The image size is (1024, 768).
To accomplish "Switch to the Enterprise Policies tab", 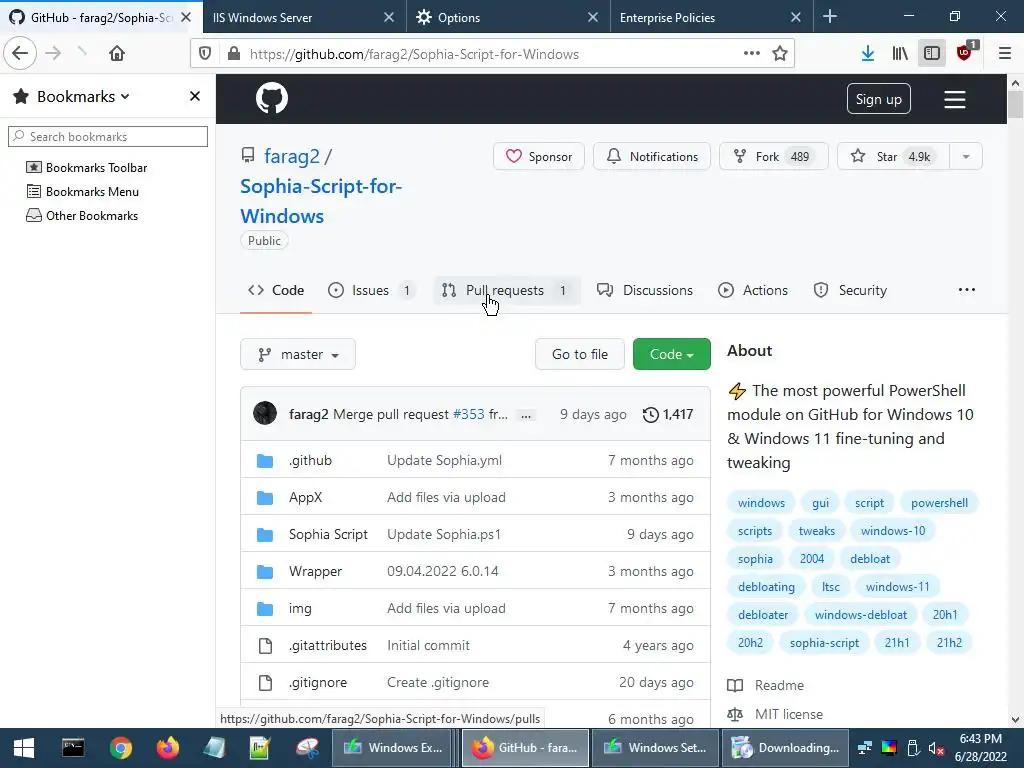I will pyautogui.click(x=711, y=18).
